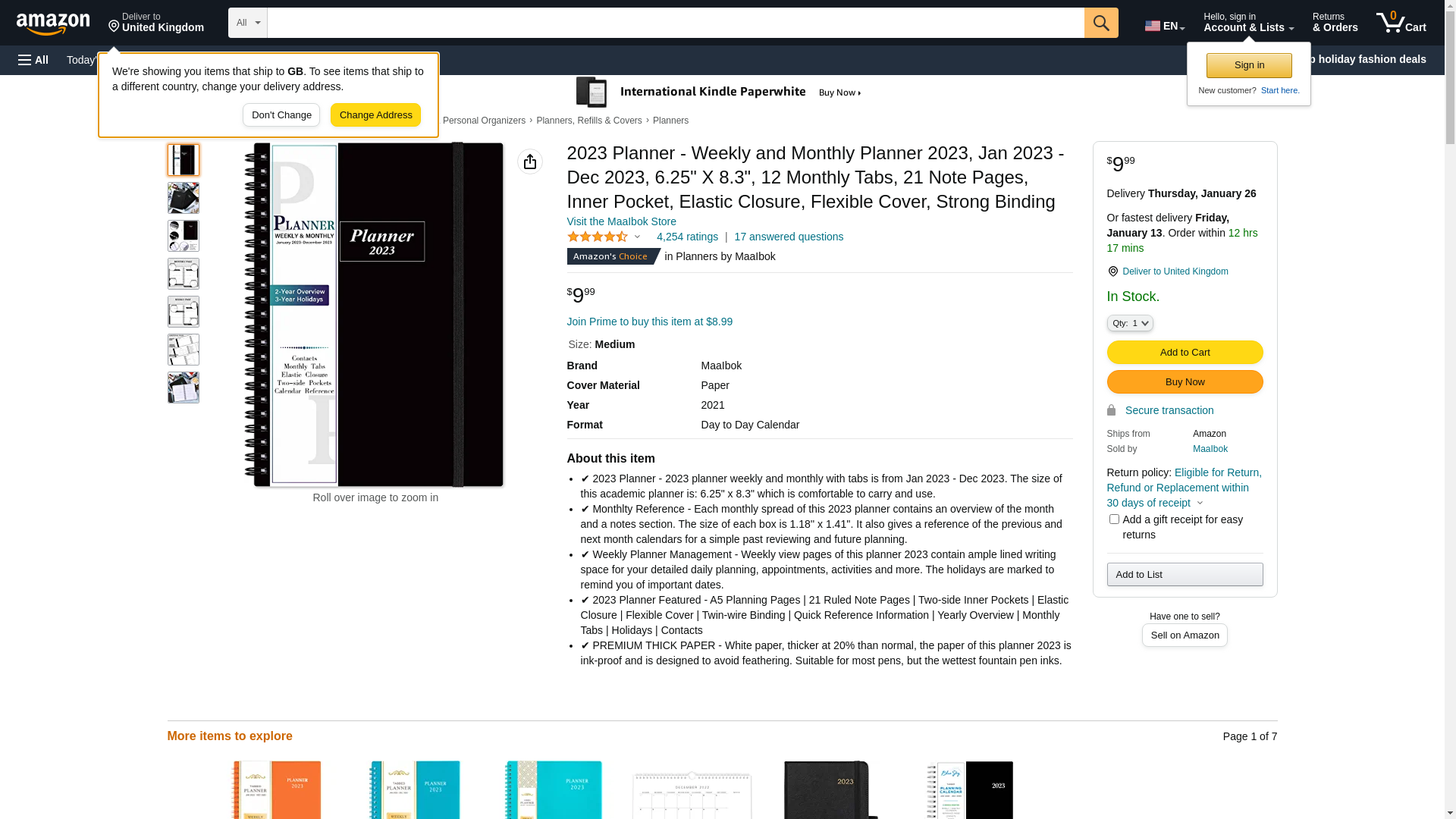Expand the return policy details chevron
The height and width of the screenshot is (819, 1456).
click(x=1200, y=503)
